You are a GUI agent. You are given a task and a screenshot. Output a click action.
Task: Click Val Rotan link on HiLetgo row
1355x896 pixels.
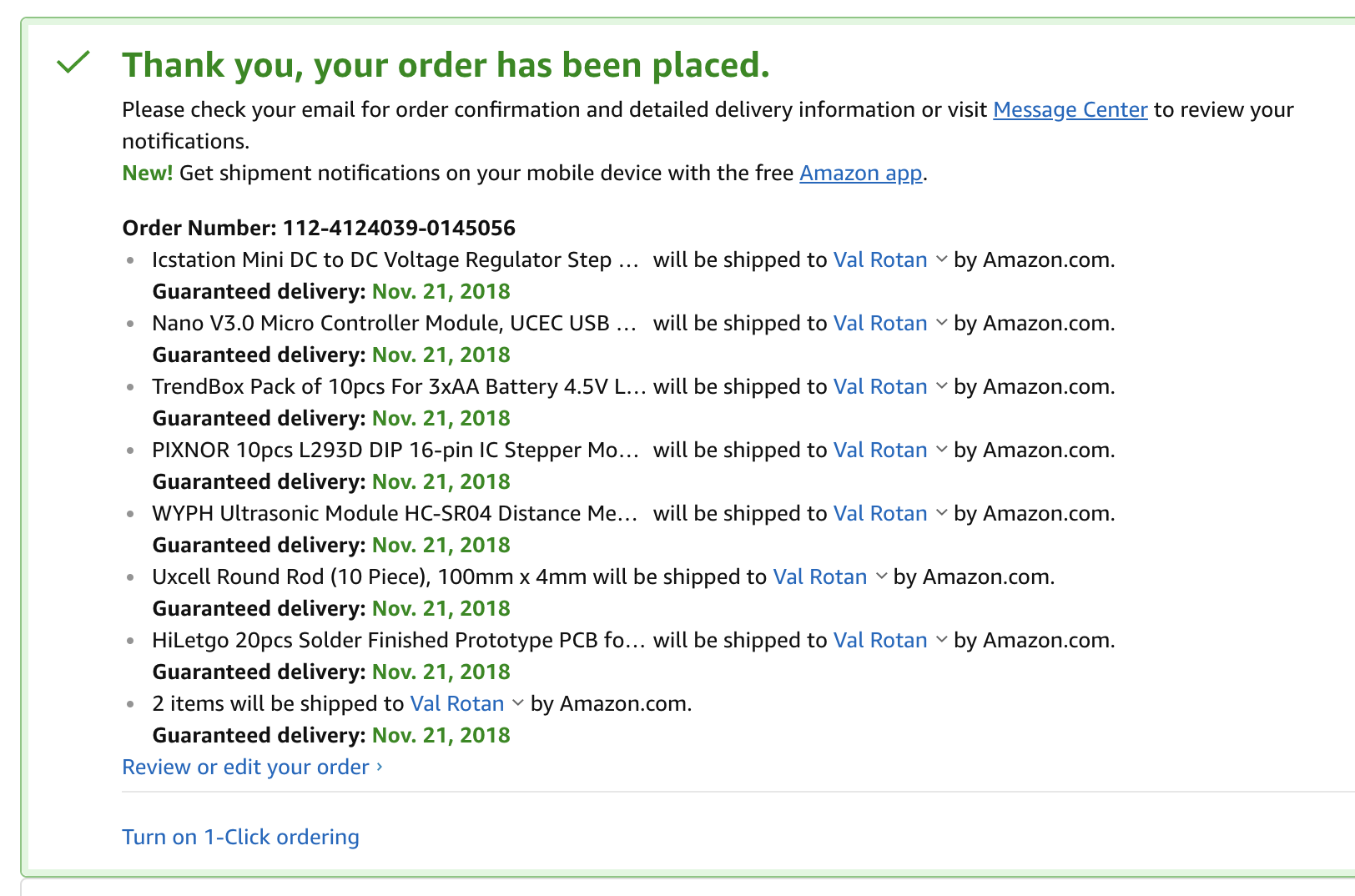[x=880, y=641]
